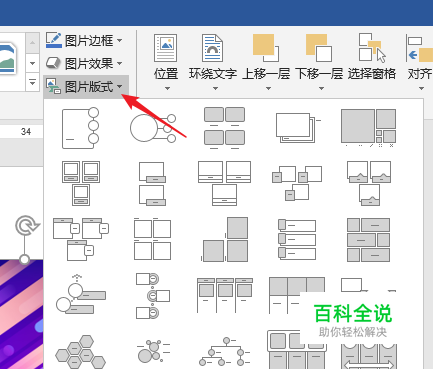Screen dimensions: 433x369
Task: Click the 上移一层 bring forward icon
Action: [x=266, y=48]
